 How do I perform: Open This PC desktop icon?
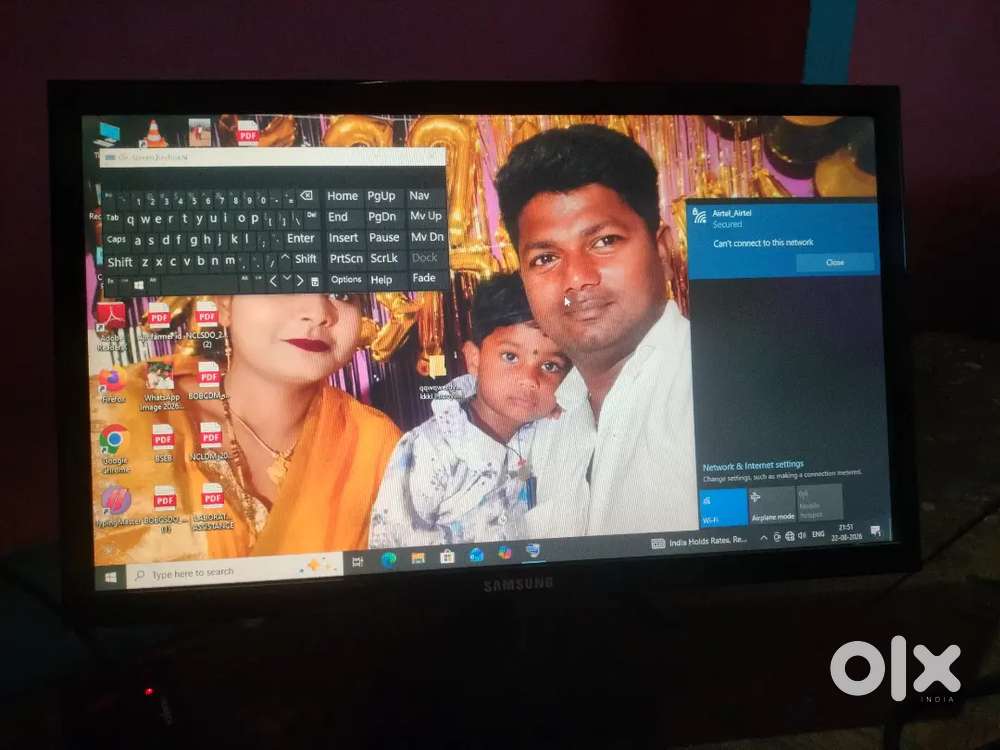[107, 136]
